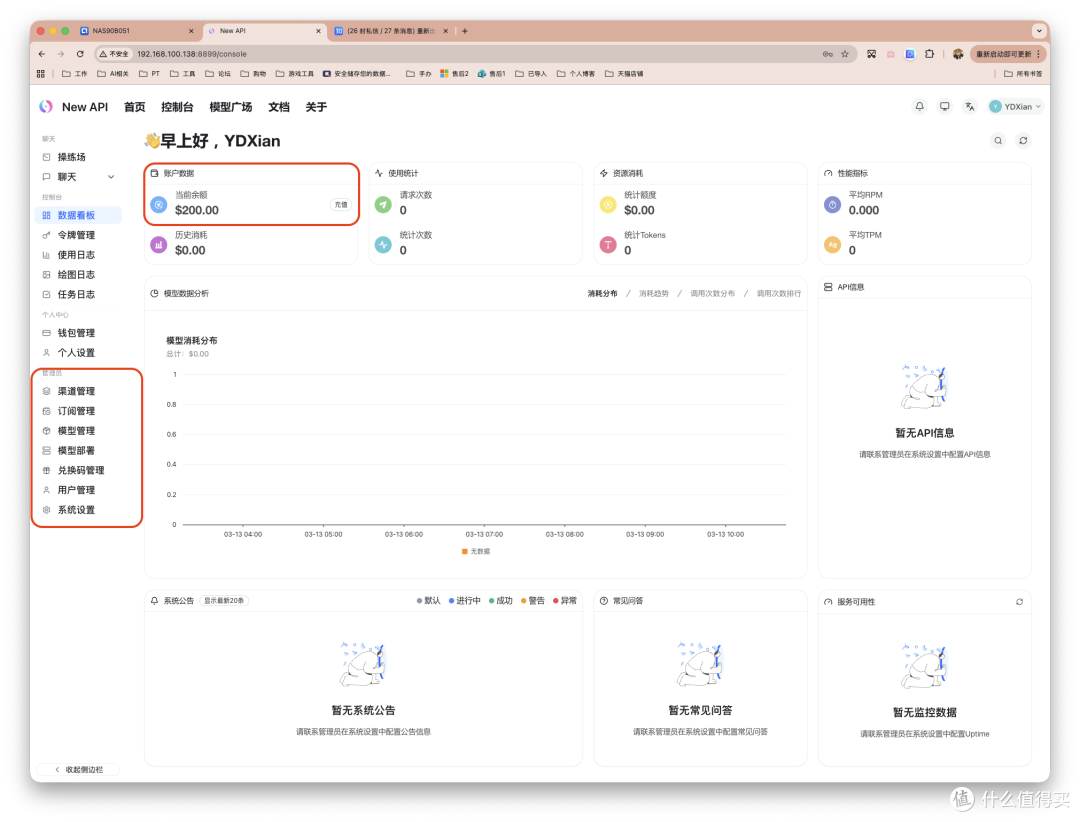Click the 当前余额 blue circle icon
1080x822 pixels.
(x=158, y=204)
